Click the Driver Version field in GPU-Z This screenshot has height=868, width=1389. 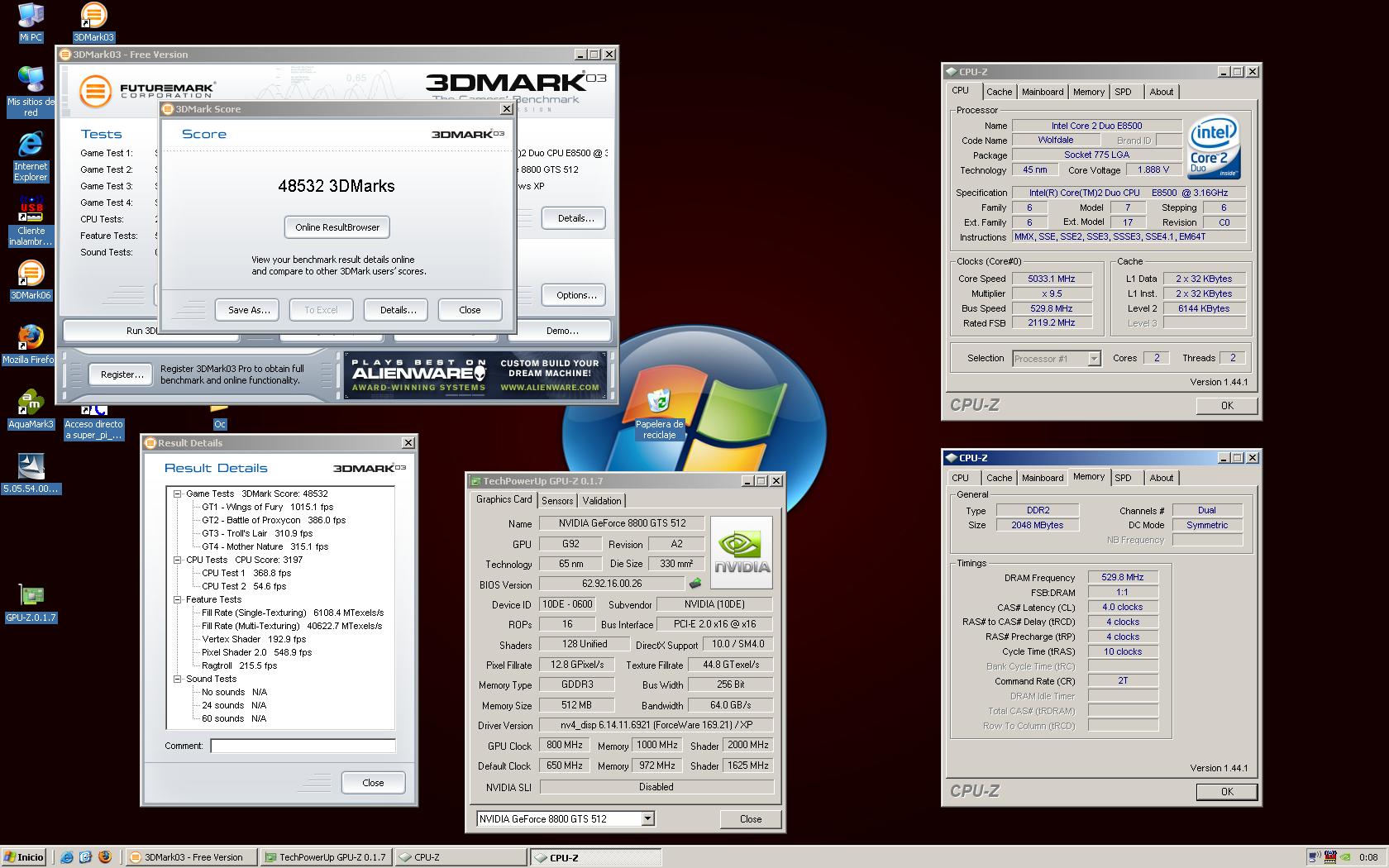click(x=656, y=725)
